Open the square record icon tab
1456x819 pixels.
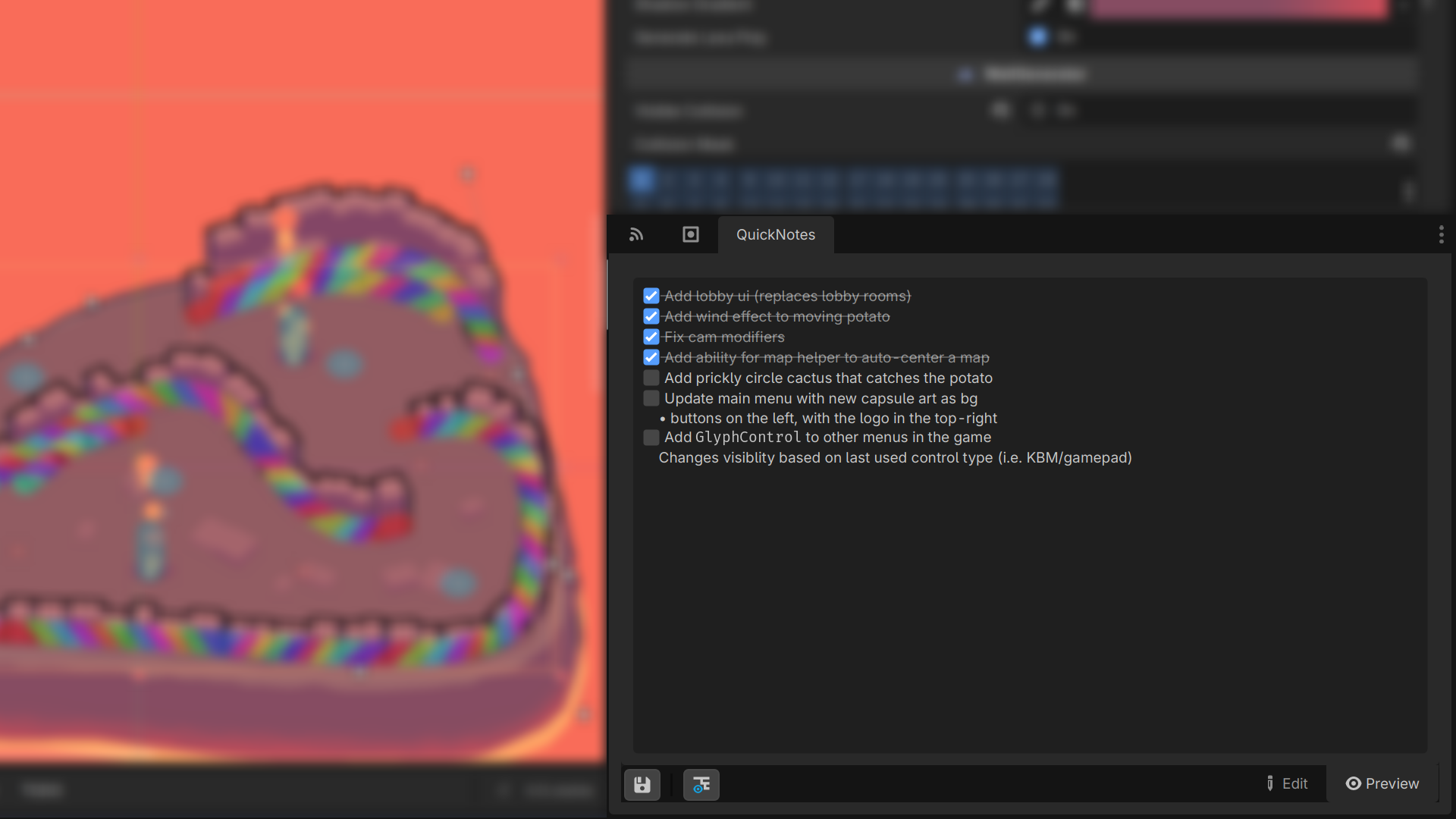point(690,234)
